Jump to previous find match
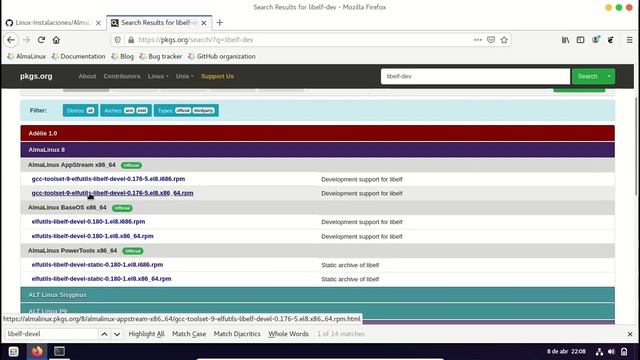The width and height of the screenshot is (640, 360). point(104,334)
